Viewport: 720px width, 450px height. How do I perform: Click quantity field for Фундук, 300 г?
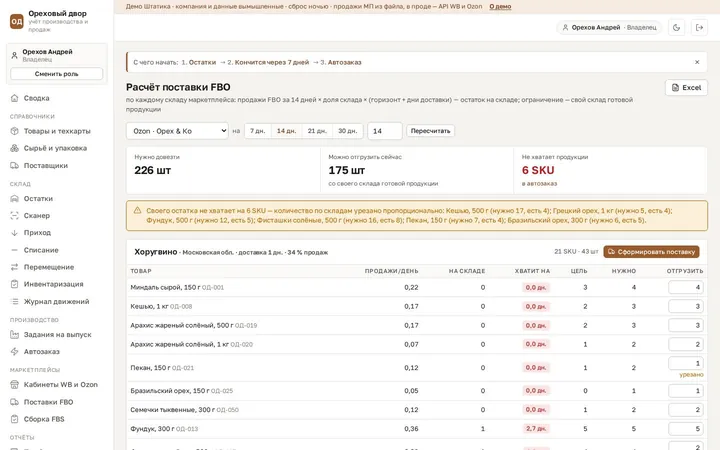[686, 429]
